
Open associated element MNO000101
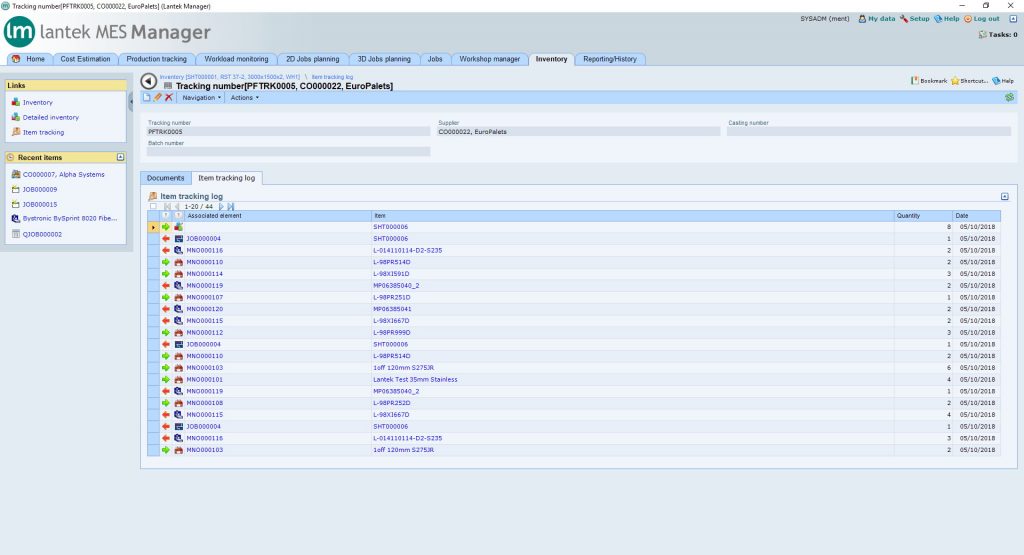coord(204,379)
